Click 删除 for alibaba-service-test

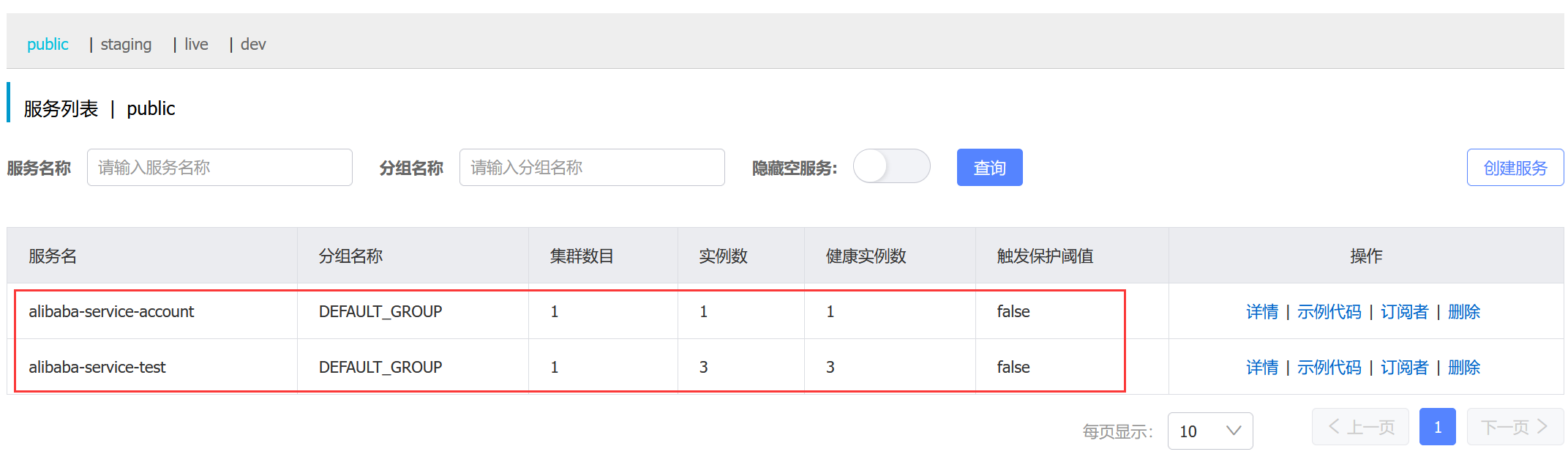pos(1464,368)
